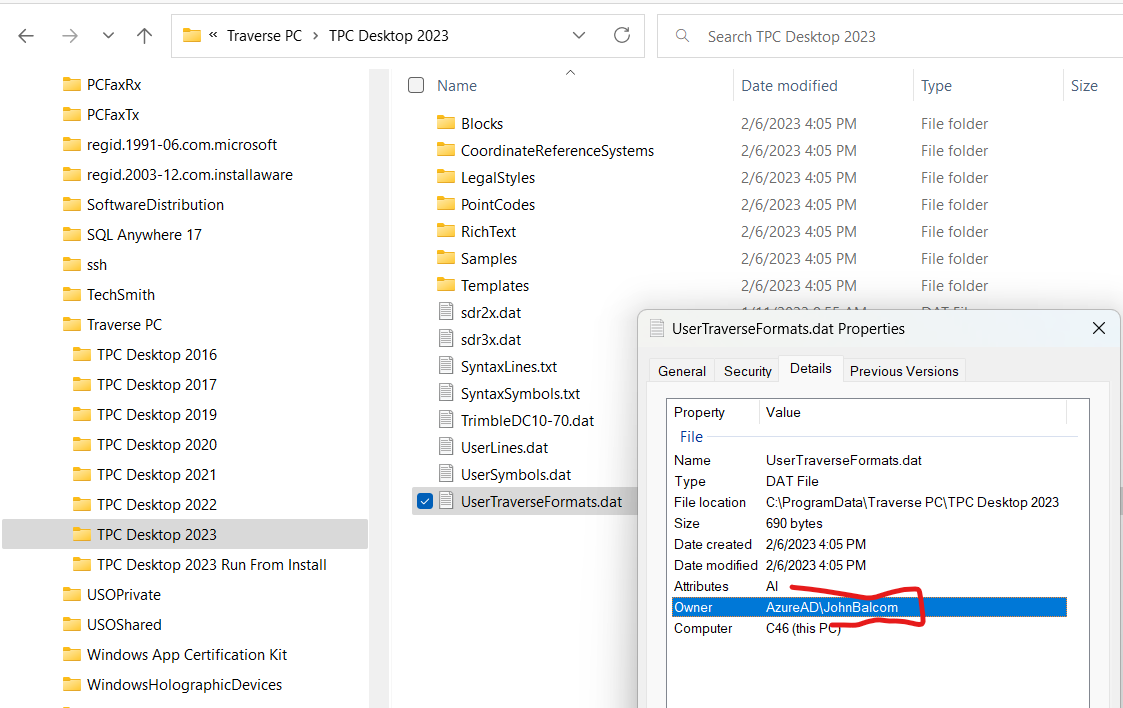Open the recent locations chevron
Image resolution: width=1123 pixels, height=708 pixels.
click(108, 35)
